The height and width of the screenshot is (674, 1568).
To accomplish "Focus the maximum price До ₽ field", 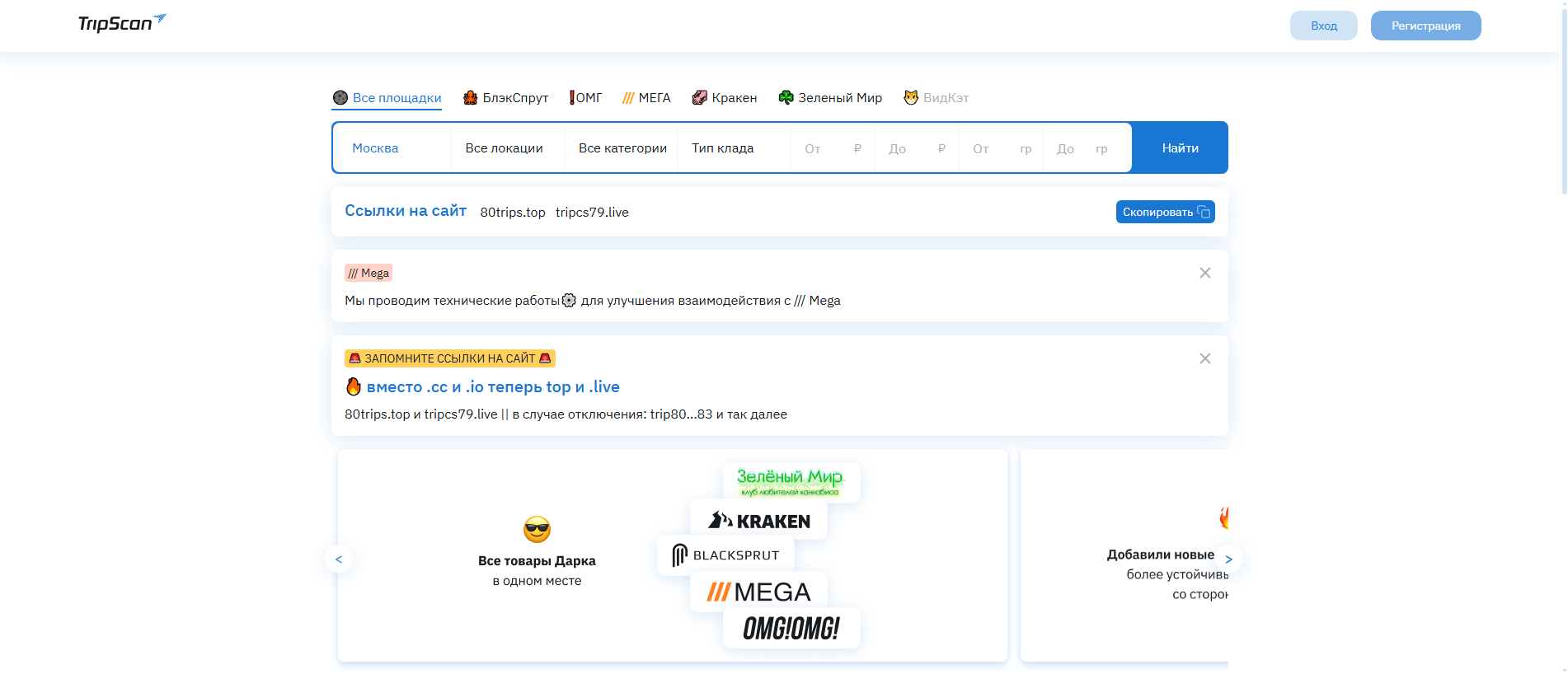I will 917,148.
